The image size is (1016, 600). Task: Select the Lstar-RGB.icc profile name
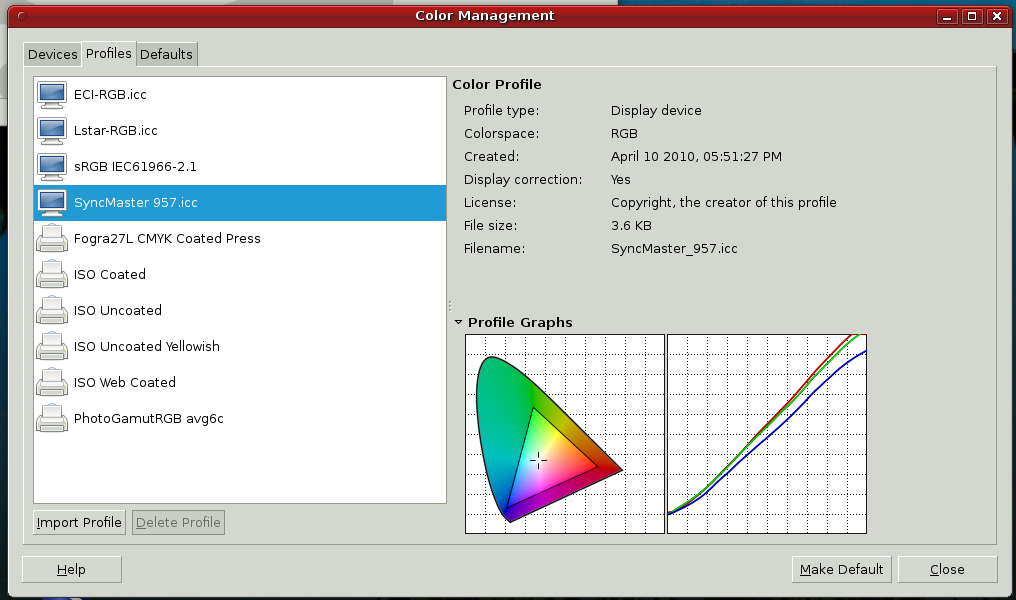click(x=116, y=131)
